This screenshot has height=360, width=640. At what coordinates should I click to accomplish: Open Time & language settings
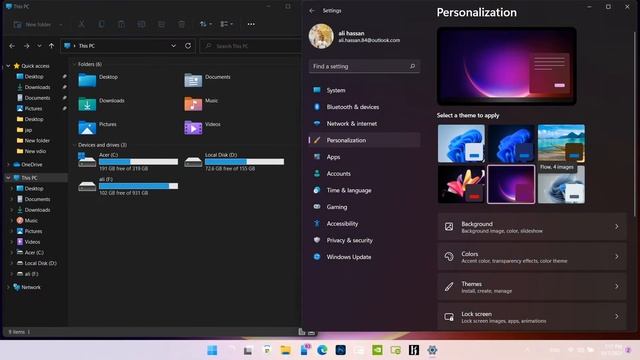(x=364, y=190)
